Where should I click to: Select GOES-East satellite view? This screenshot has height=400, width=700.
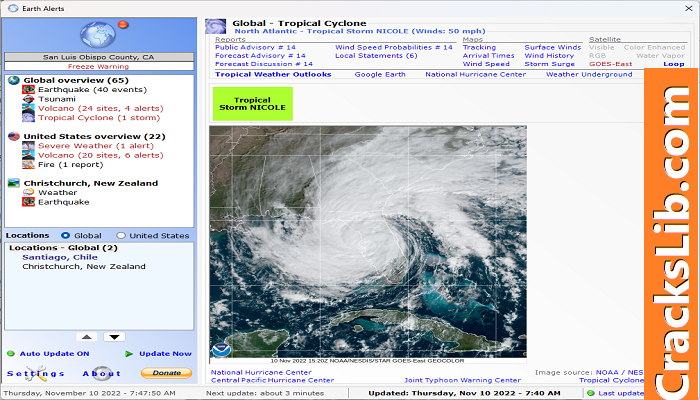(x=610, y=64)
